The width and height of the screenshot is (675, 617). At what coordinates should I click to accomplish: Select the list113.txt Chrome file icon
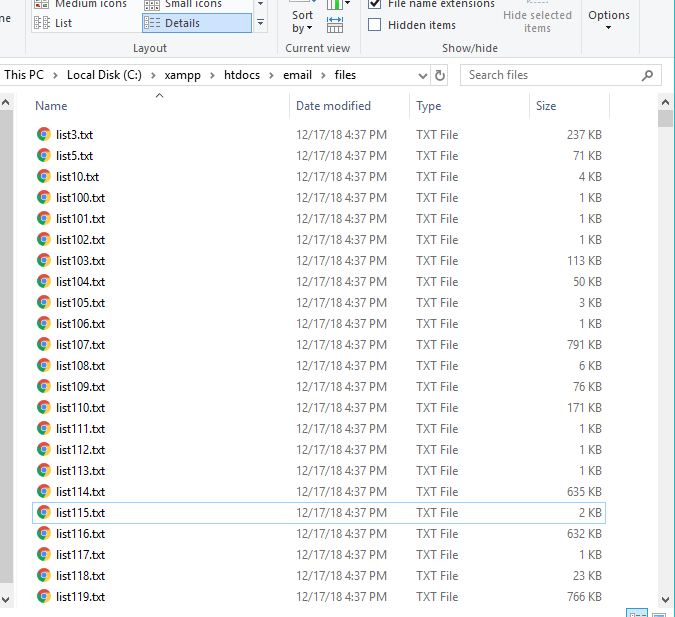pyautogui.click(x=43, y=471)
